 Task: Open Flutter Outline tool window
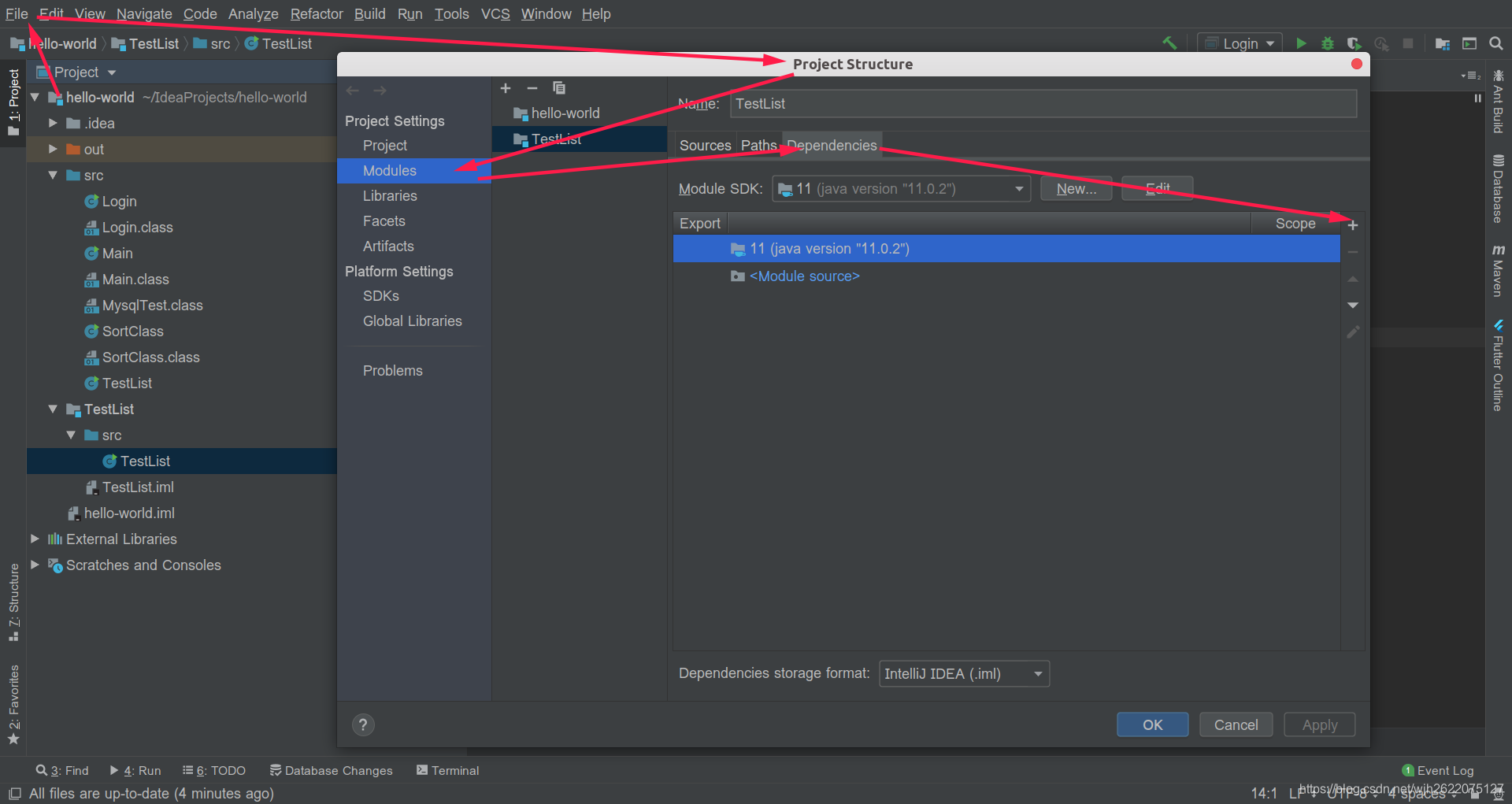point(1498,365)
